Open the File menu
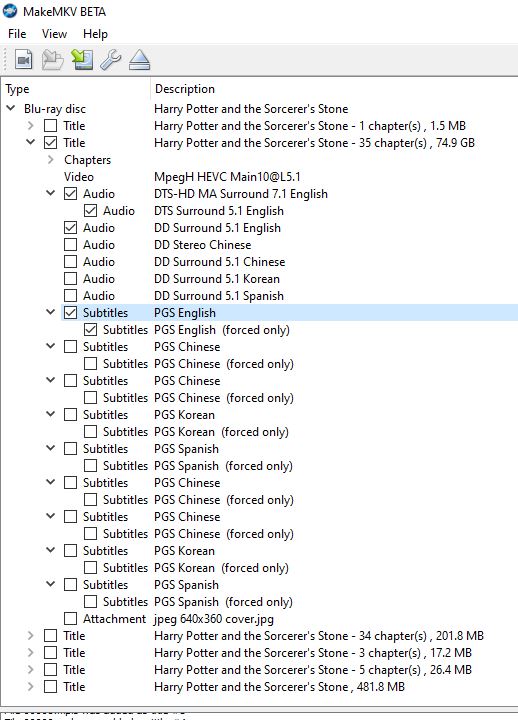 (17, 34)
